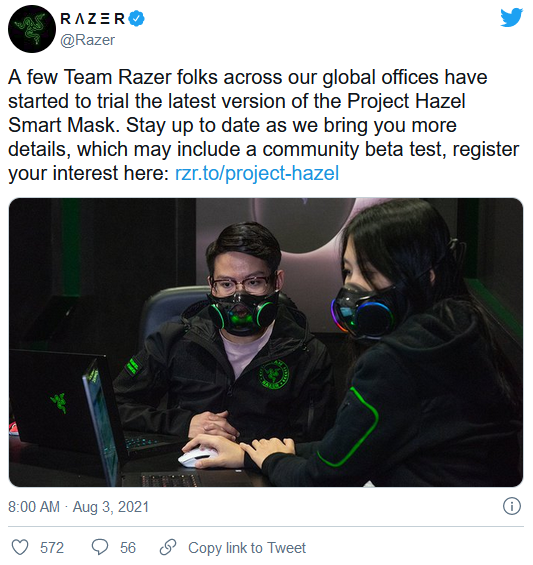This screenshot has width=533, height=565.
Task: Follow the rzr.to/project-hazel link
Action: (x=257, y=173)
